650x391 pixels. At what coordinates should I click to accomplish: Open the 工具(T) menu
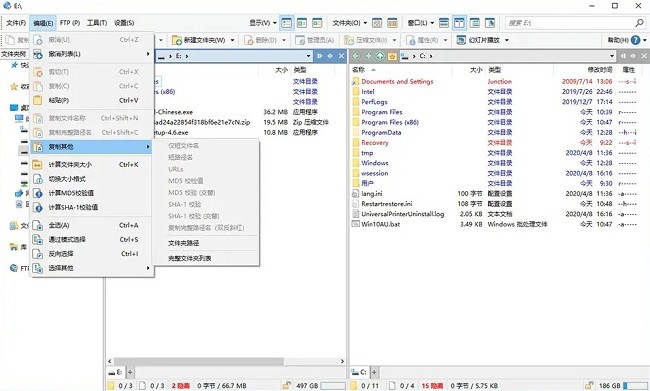pos(97,23)
